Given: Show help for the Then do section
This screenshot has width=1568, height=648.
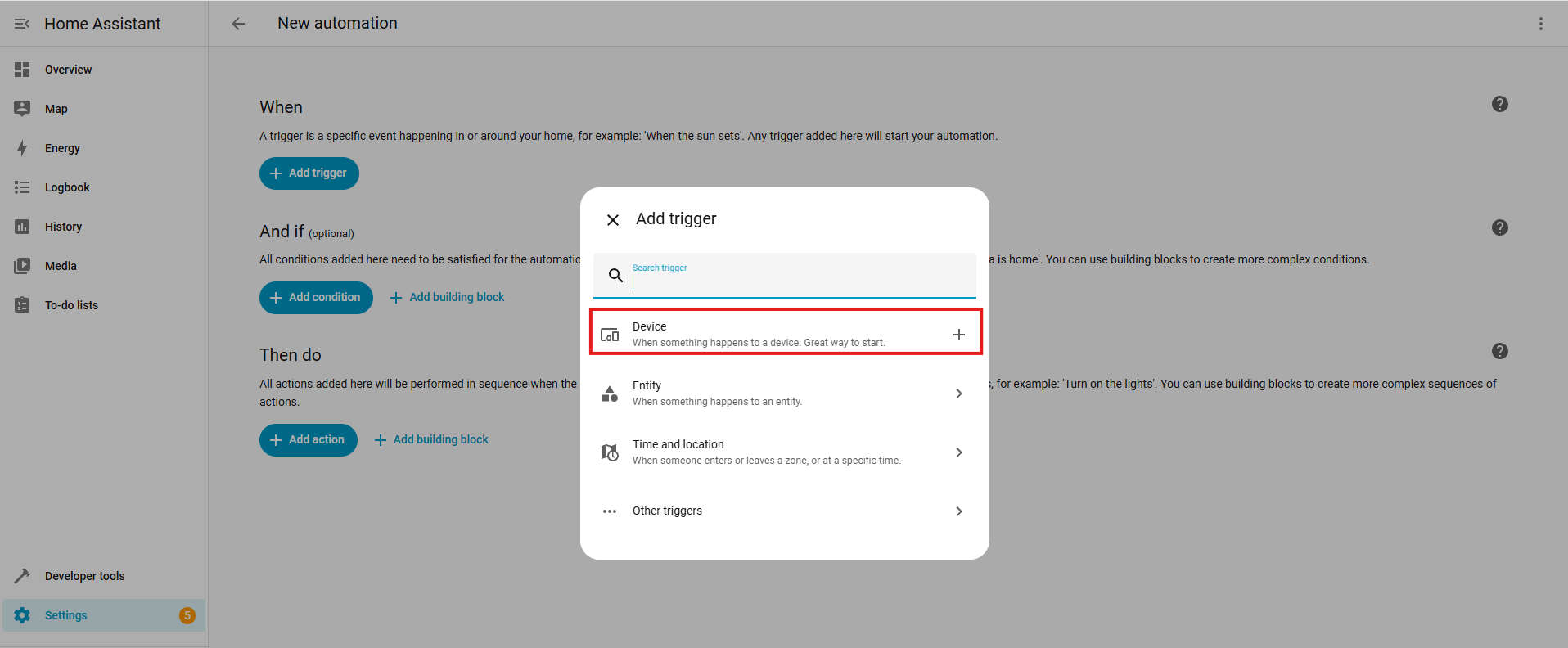Looking at the screenshot, I should click(x=1500, y=351).
